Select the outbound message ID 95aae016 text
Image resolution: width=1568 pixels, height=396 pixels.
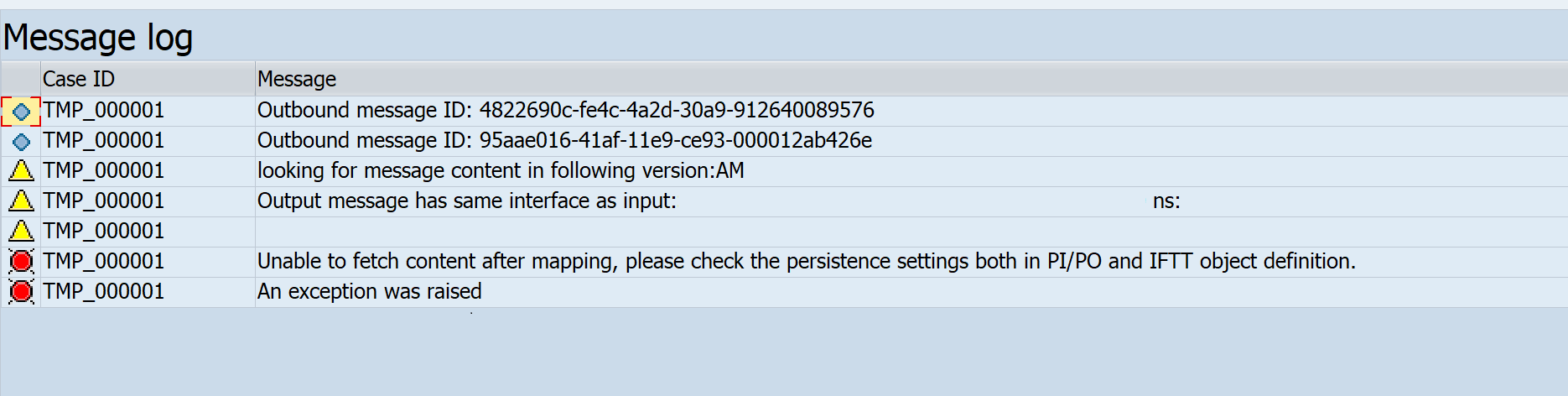pyautogui.click(x=564, y=140)
